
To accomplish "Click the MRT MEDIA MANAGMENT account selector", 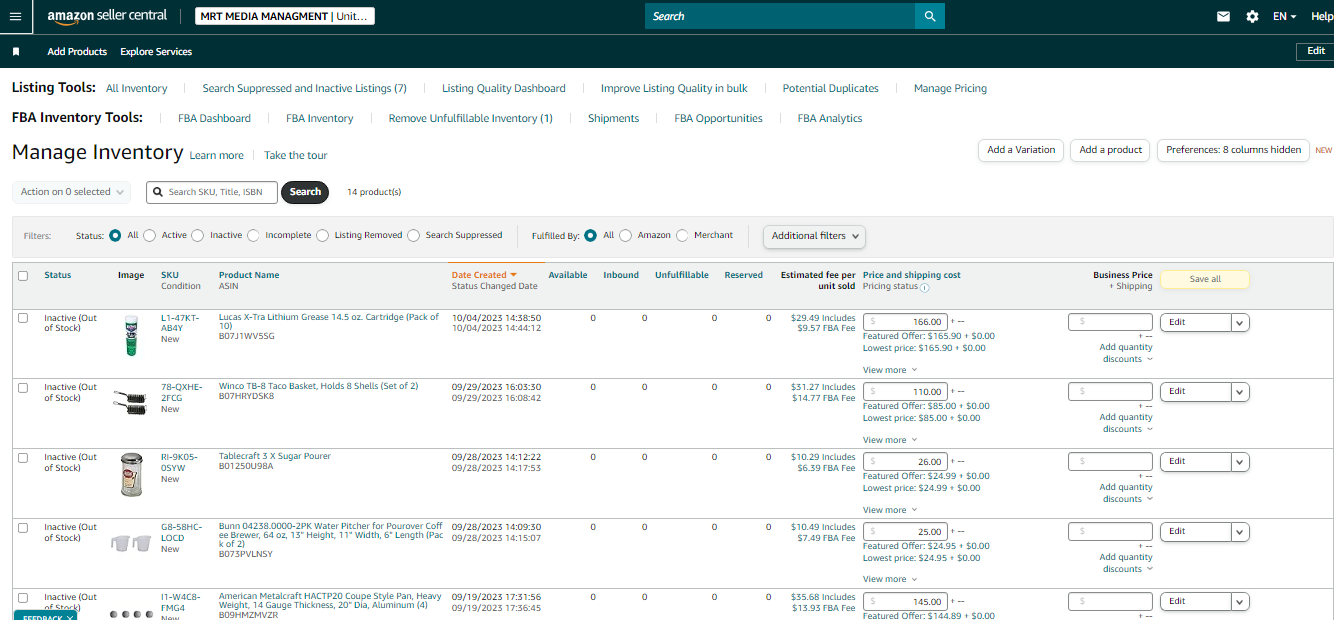I will (x=285, y=16).
